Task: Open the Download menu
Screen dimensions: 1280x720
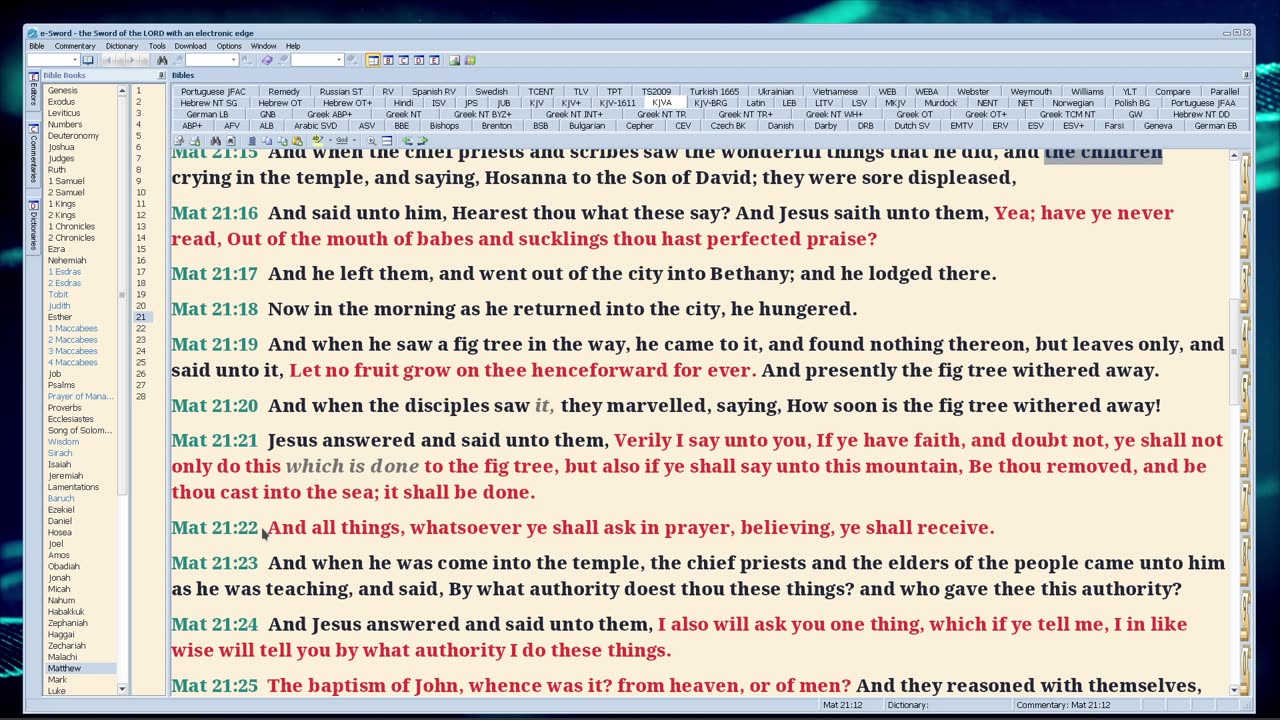Action: click(190, 46)
